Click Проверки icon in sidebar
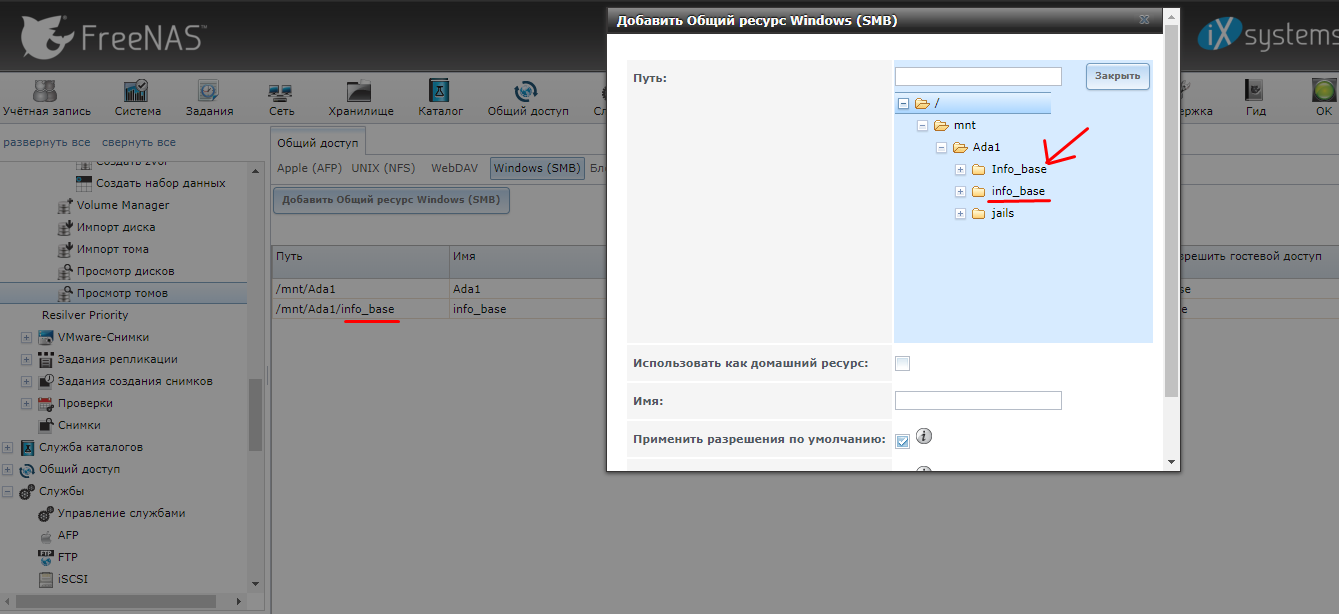 pos(46,403)
